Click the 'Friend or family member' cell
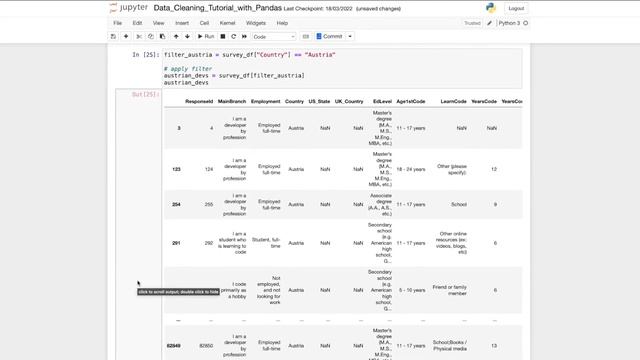 point(449,290)
